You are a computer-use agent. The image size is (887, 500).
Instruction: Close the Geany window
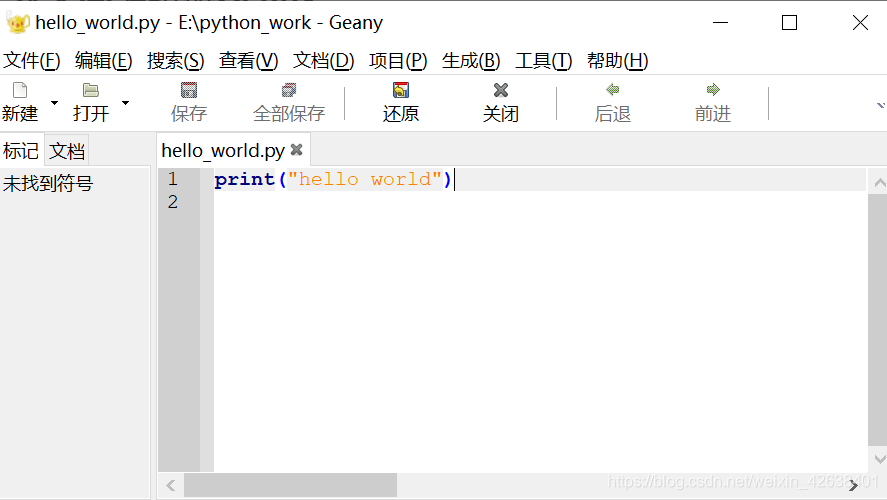pos(860,23)
